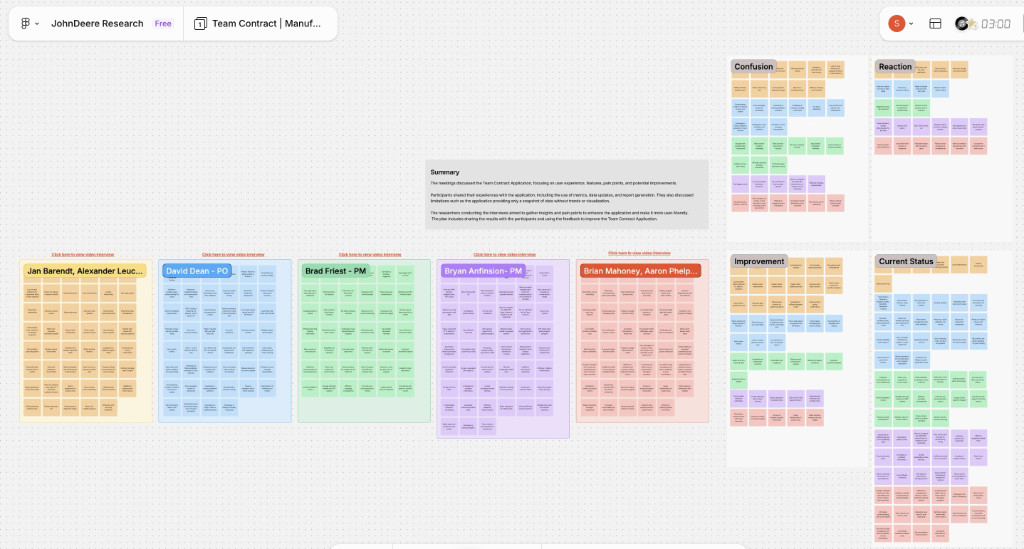1024x549 pixels.
Task: Click the timer and music icon
Action: click(x=965, y=24)
